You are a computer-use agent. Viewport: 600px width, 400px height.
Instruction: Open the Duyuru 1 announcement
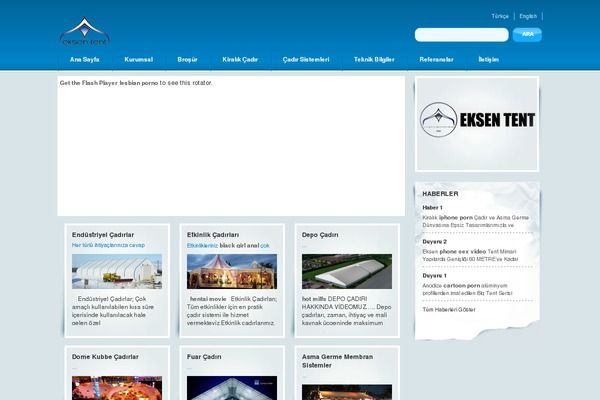click(x=434, y=276)
